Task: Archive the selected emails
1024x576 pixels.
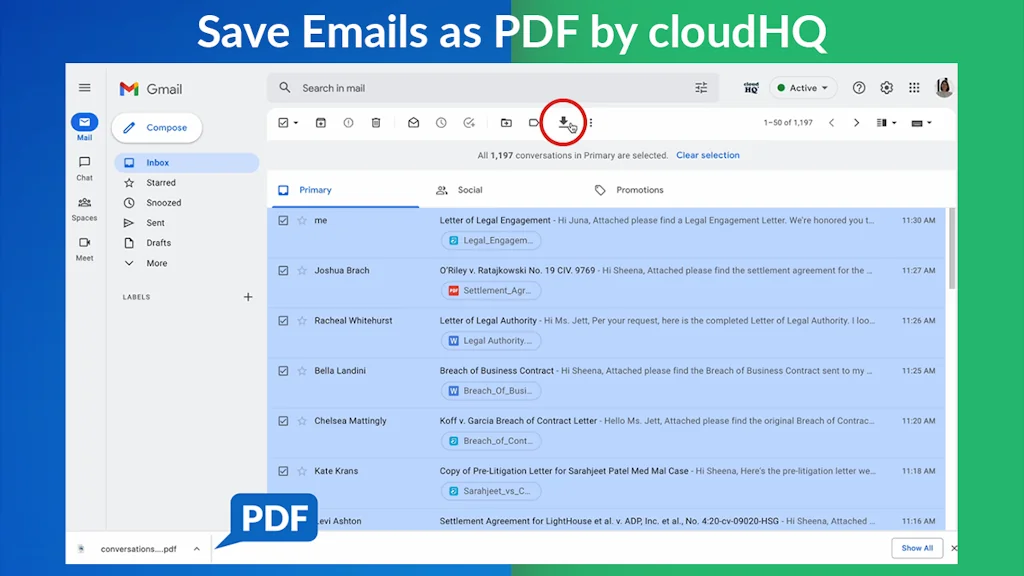Action: pos(321,122)
